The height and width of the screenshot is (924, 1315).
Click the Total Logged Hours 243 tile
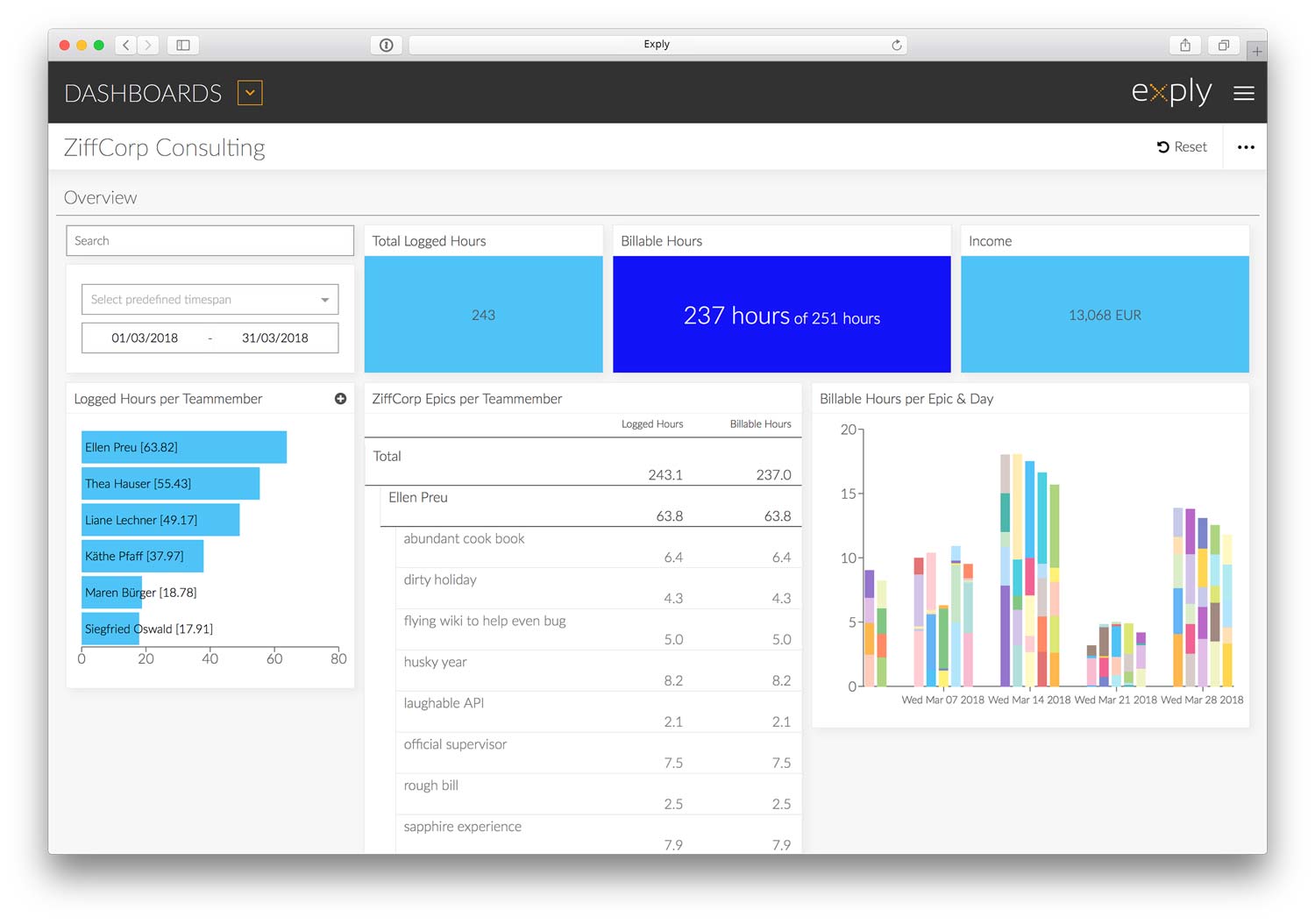click(484, 315)
